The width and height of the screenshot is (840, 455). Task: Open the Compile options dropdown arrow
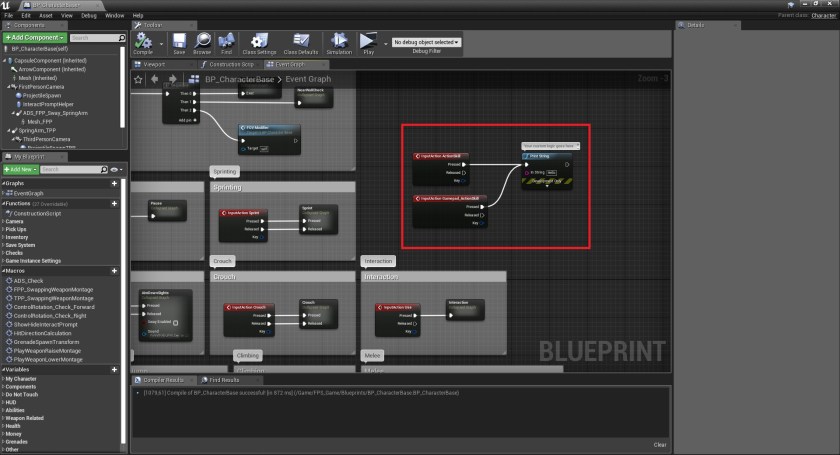[161, 44]
